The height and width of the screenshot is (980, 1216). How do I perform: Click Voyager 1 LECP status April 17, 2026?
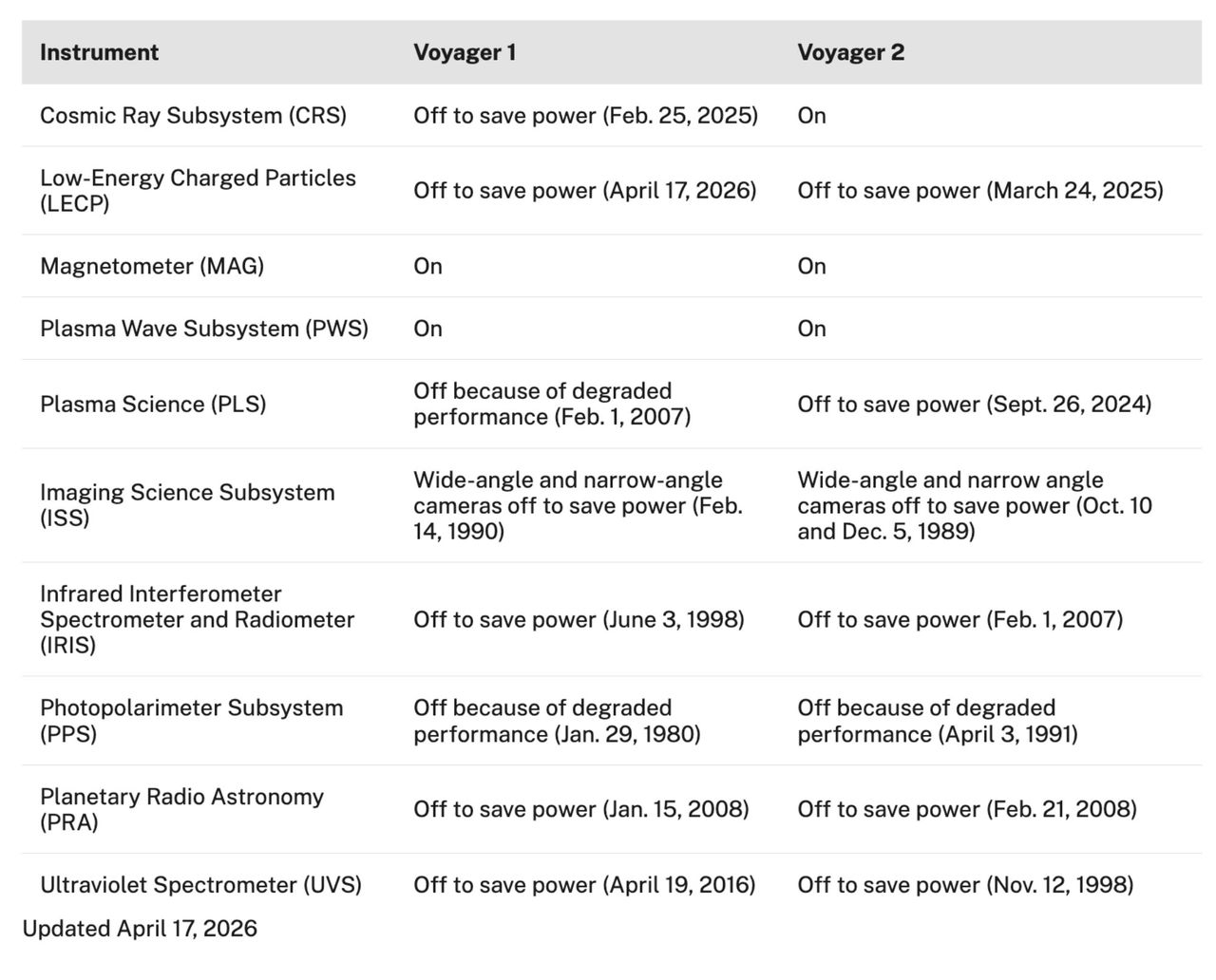(x=584, y=190)
